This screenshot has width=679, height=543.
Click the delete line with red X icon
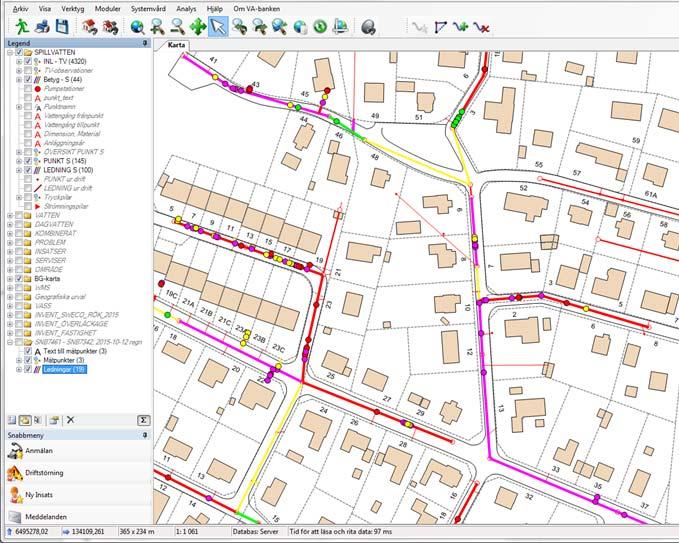pos(481,27)
